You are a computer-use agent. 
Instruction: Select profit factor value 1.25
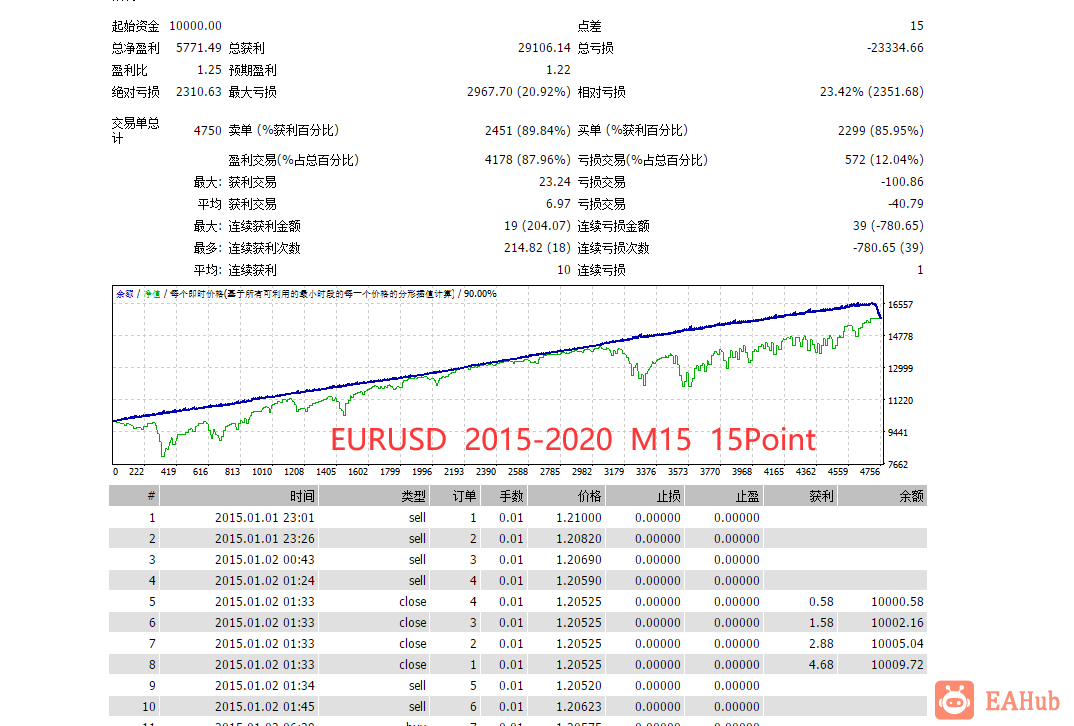pos(209,70)
